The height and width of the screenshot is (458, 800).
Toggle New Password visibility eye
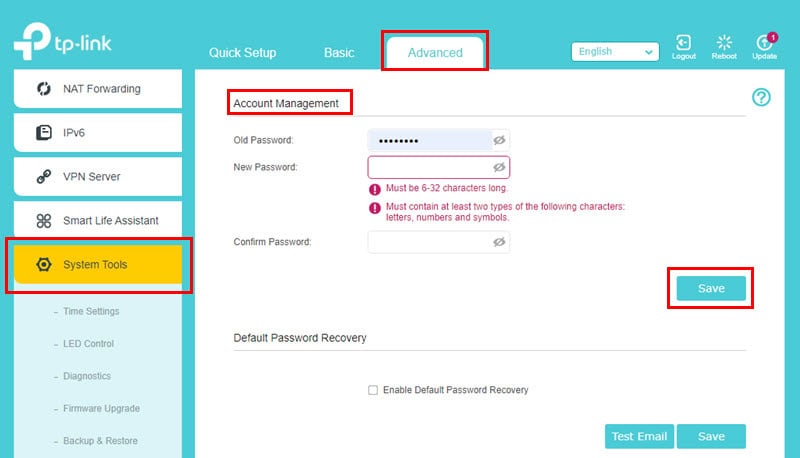tap(499, 167)
